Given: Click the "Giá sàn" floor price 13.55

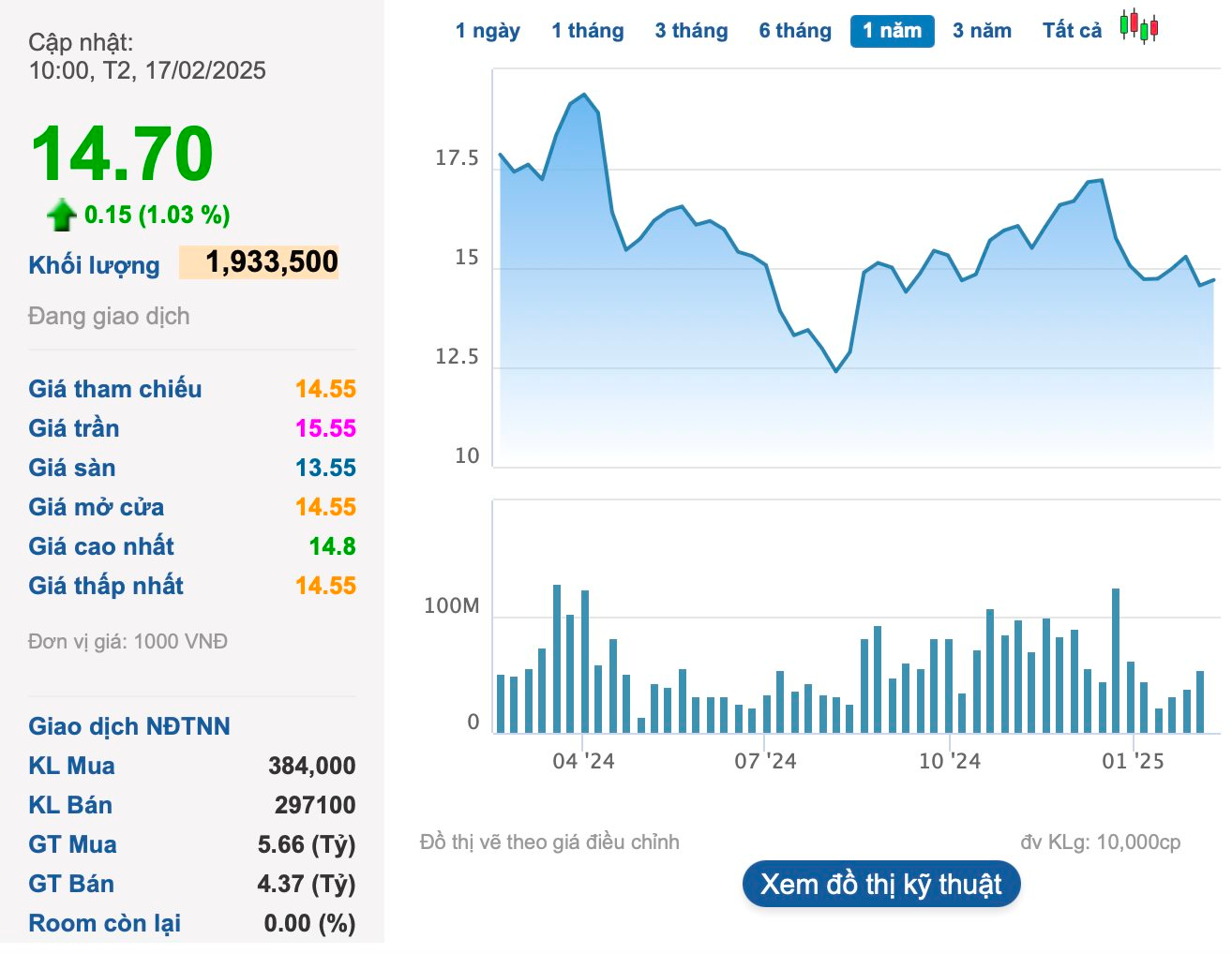Looking at the screenshot, I should click(x=326, y=468).
